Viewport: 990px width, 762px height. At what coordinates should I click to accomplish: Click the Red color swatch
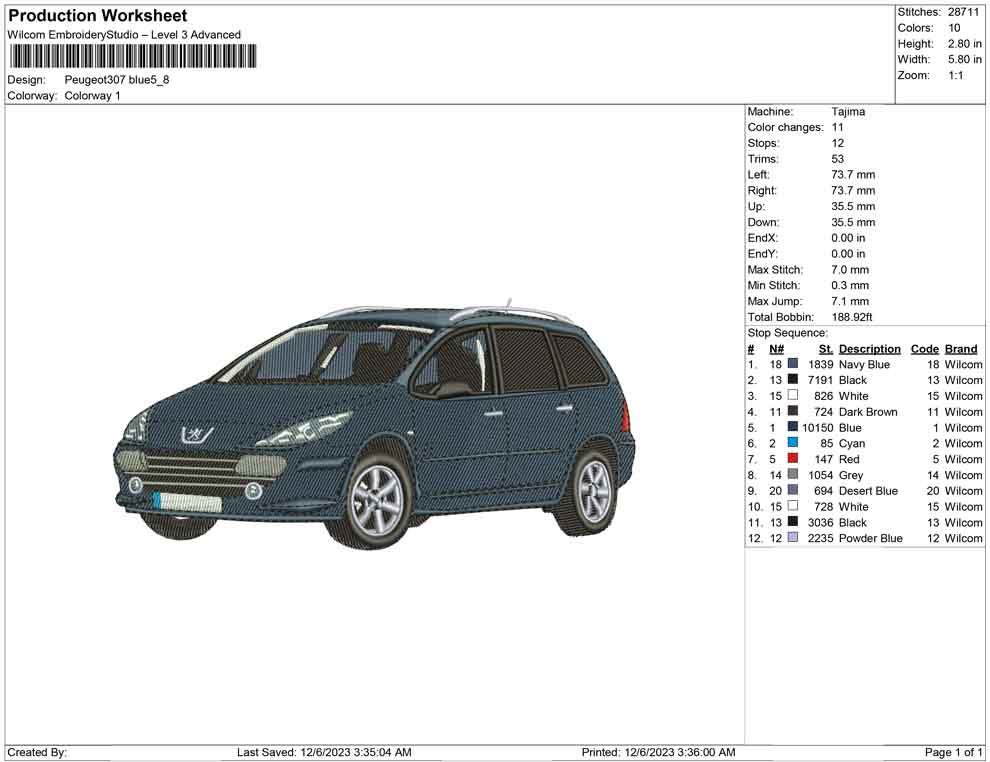792,458
